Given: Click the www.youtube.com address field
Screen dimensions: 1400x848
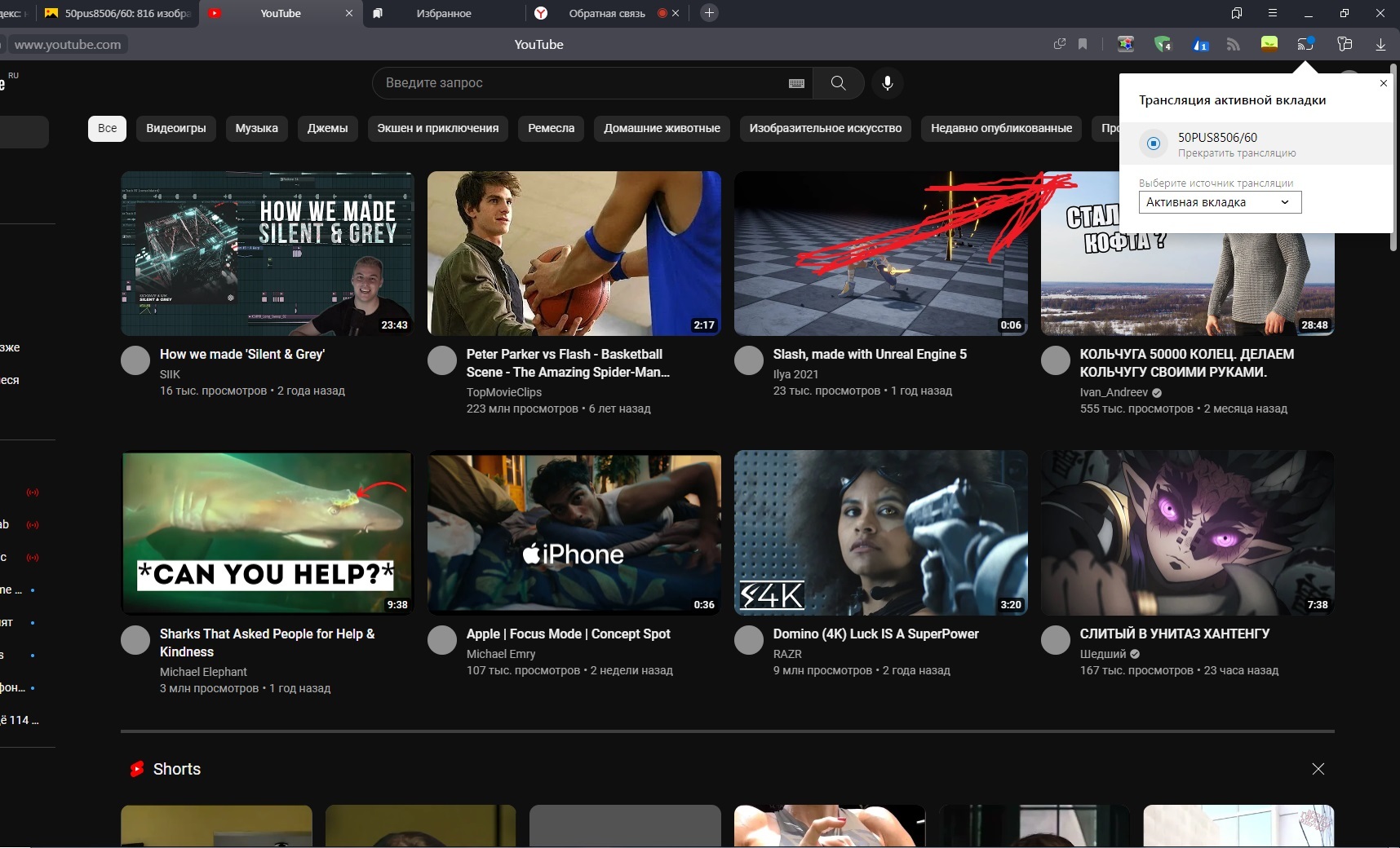Looking at the screenshot, I should pos(68,44).
